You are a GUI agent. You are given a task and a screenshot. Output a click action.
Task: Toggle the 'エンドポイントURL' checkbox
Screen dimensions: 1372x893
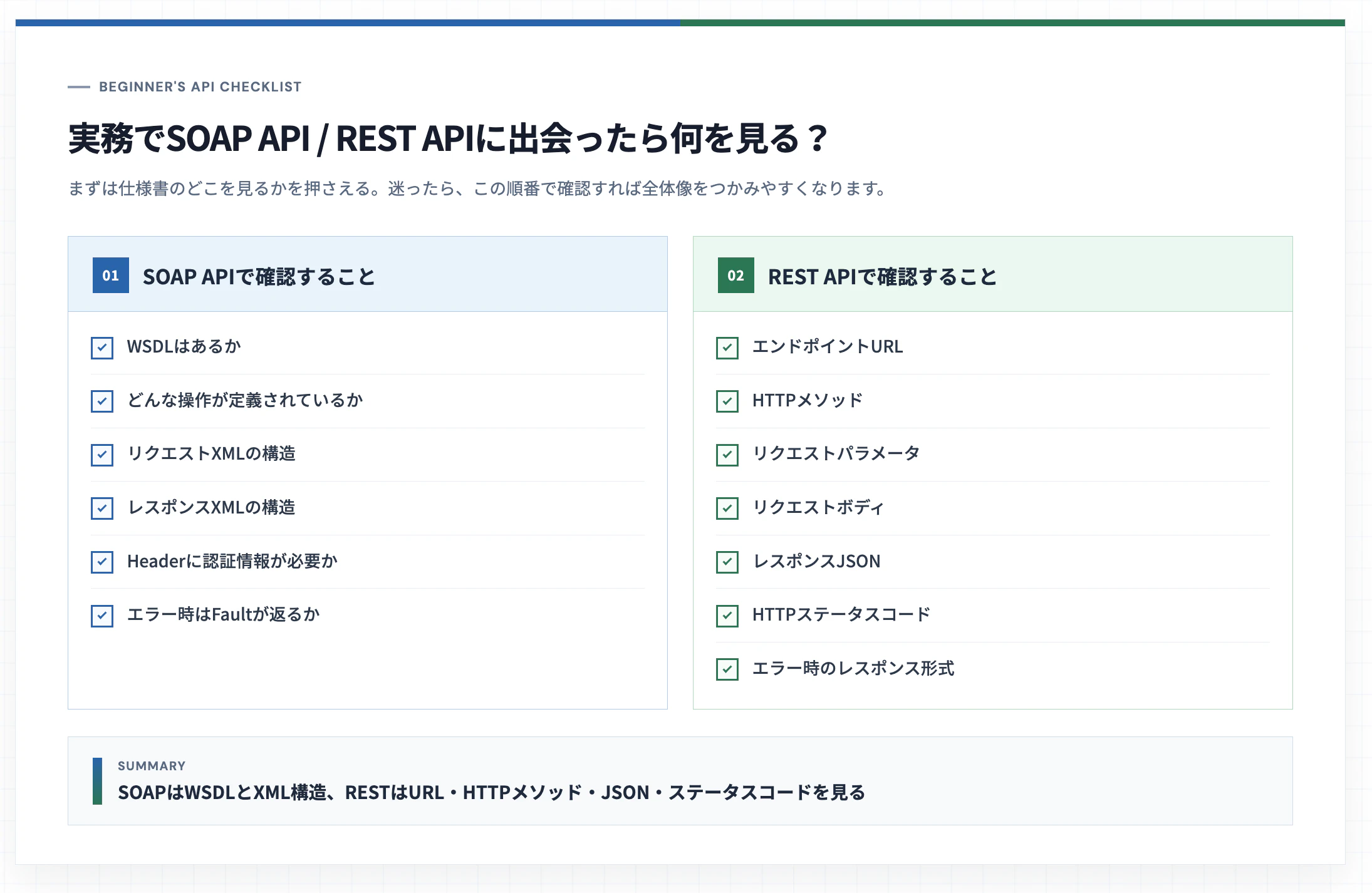727,348
